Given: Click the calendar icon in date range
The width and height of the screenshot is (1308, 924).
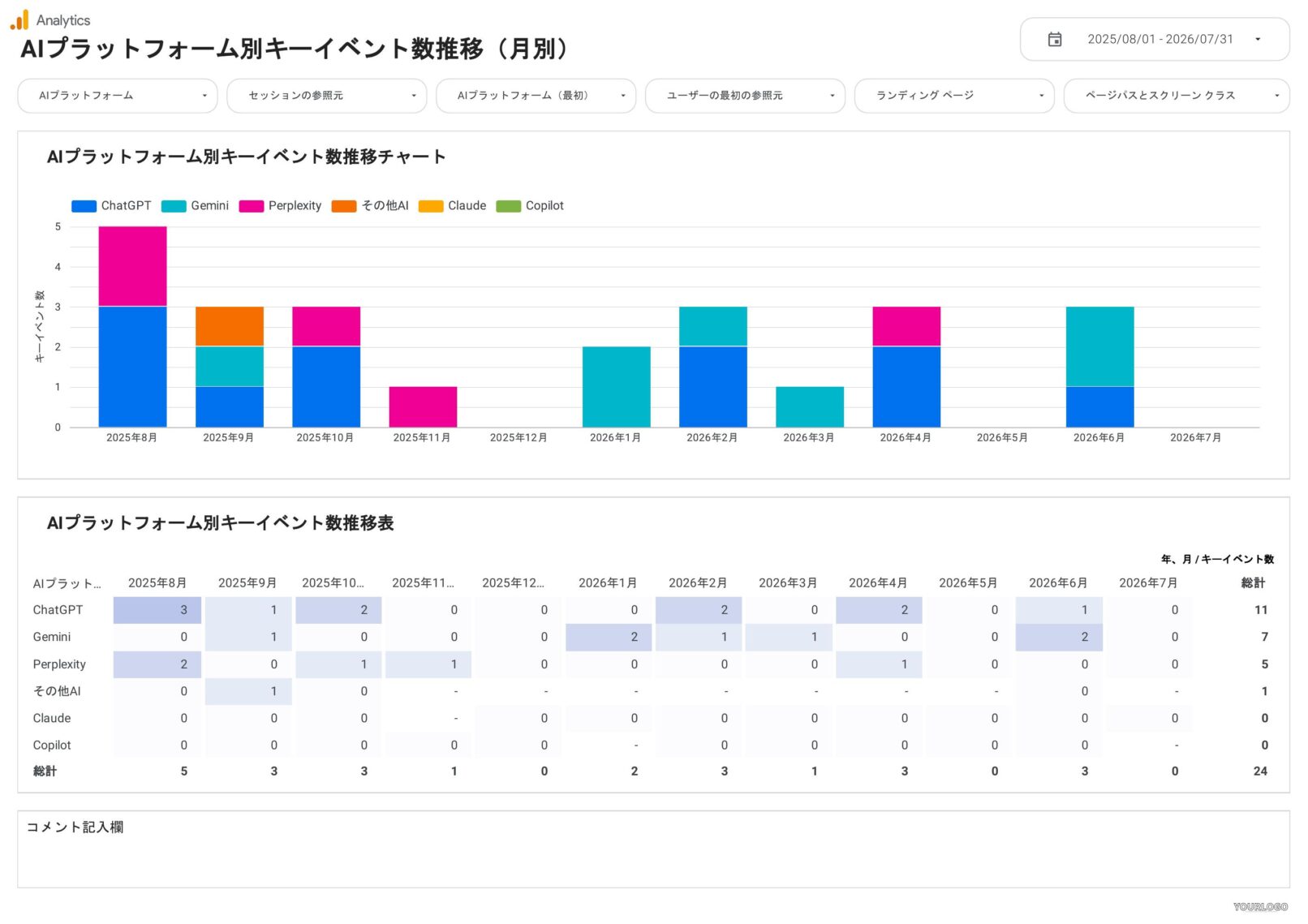Looking at the screenshot, I should click(x=1054, y=39).
